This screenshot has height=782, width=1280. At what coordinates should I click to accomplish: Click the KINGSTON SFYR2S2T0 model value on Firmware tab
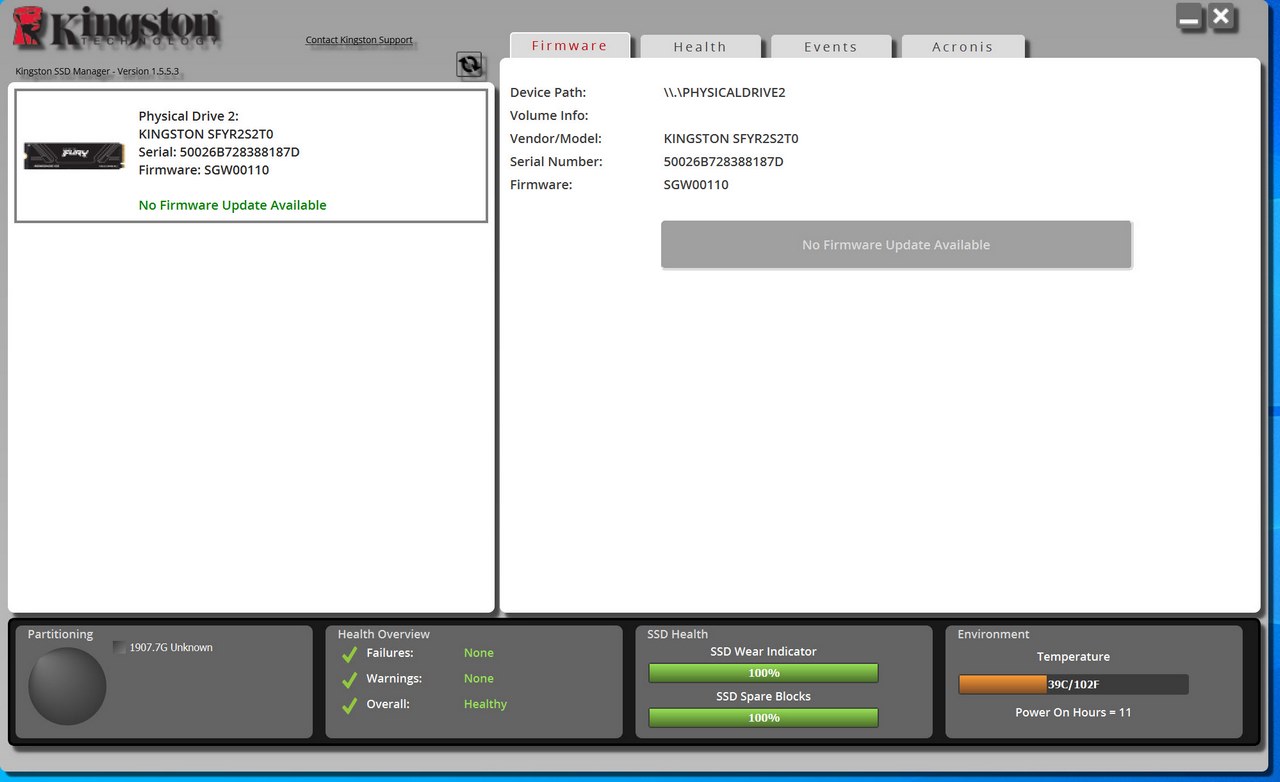731,139
